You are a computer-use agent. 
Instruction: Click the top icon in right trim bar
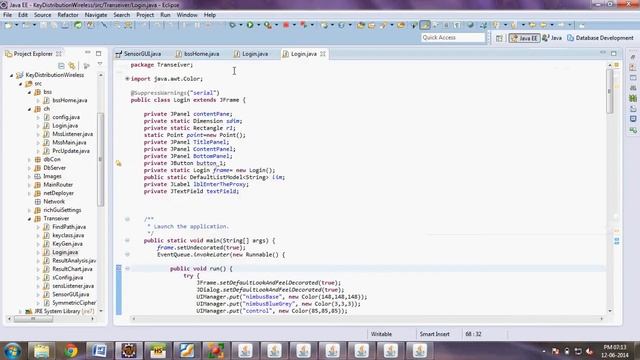tap(633, 57)
